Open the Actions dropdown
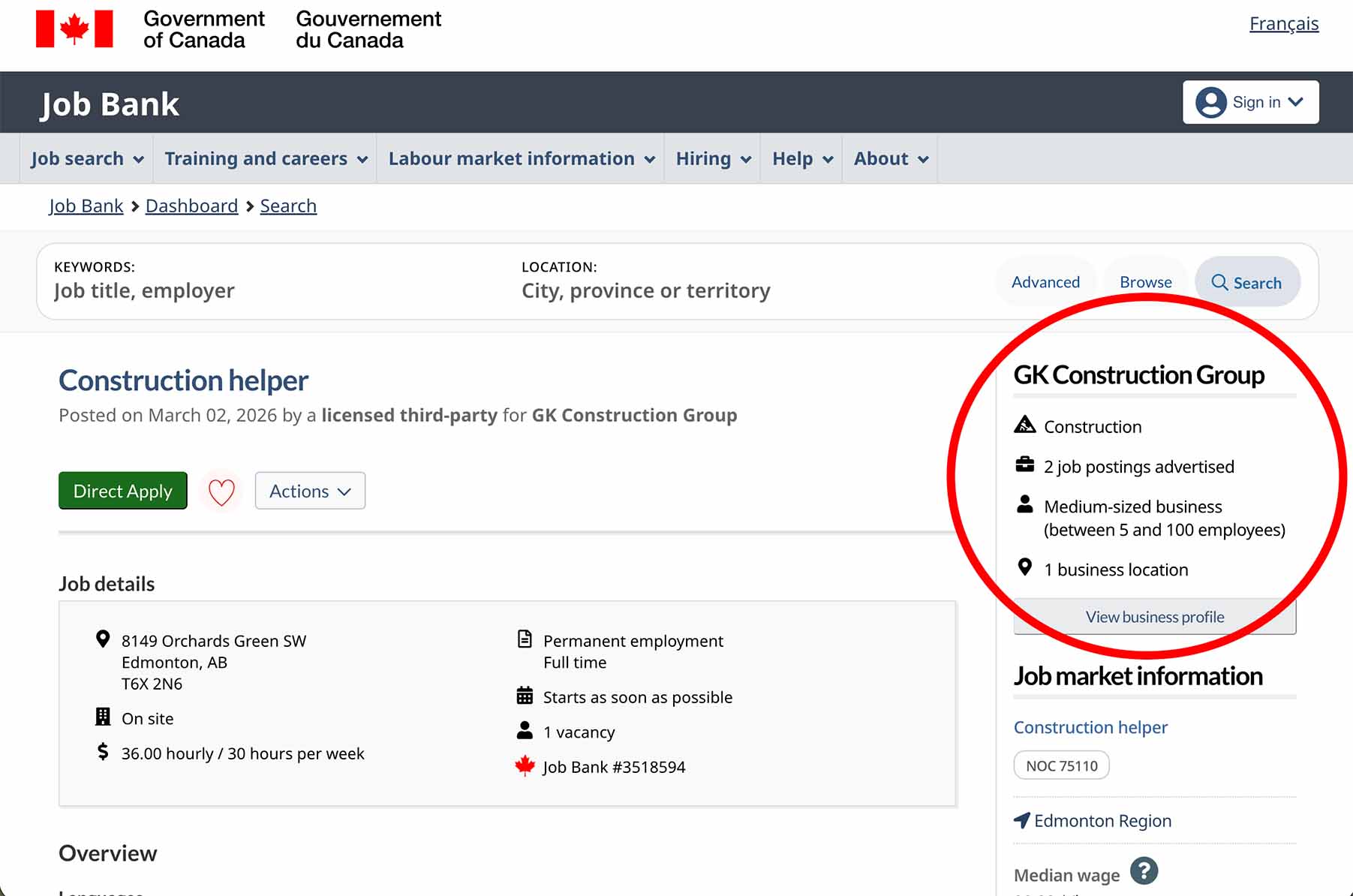 click(310, 491)
